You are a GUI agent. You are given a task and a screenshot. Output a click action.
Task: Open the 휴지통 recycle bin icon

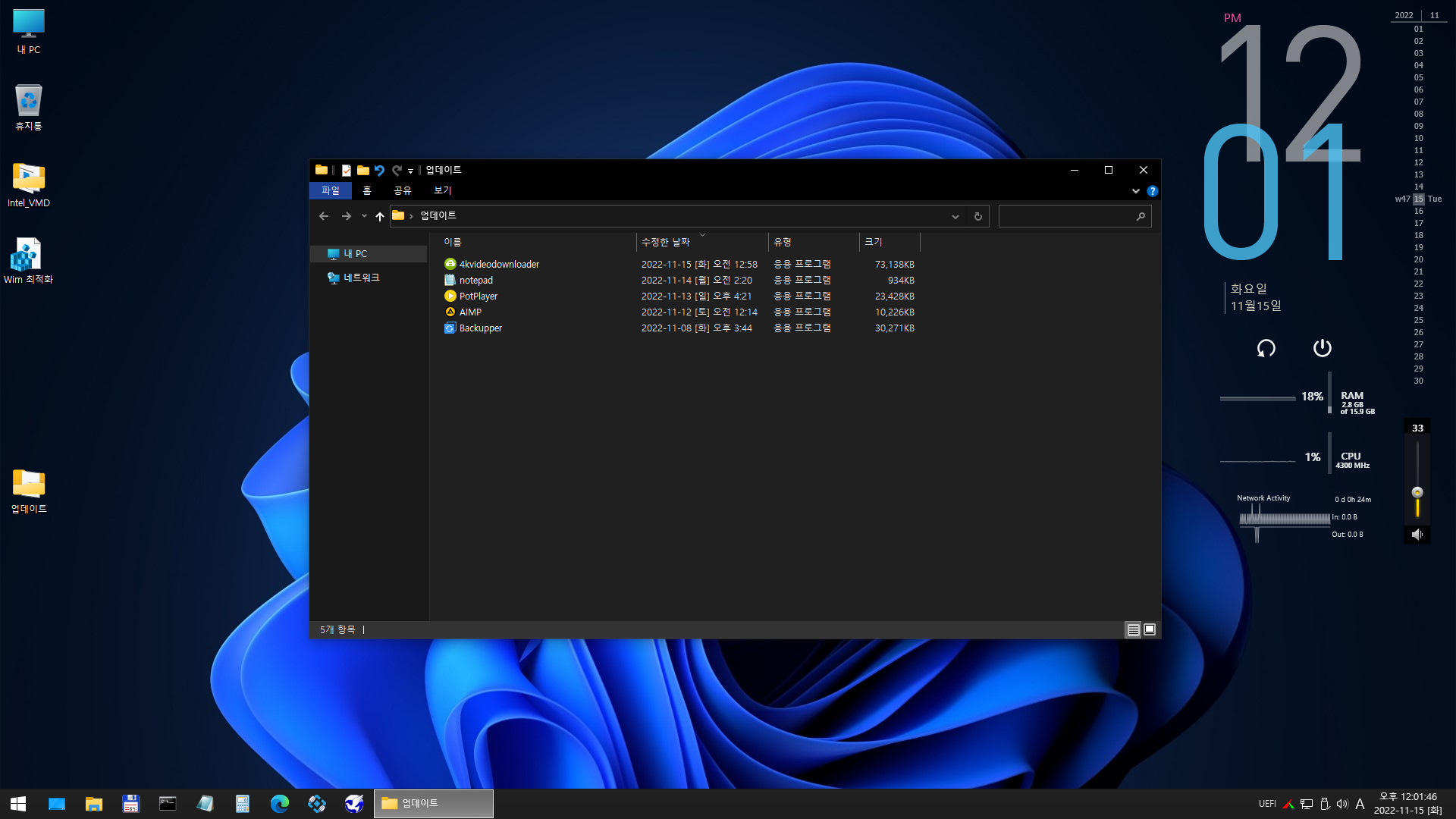click(x=29, y=107)
